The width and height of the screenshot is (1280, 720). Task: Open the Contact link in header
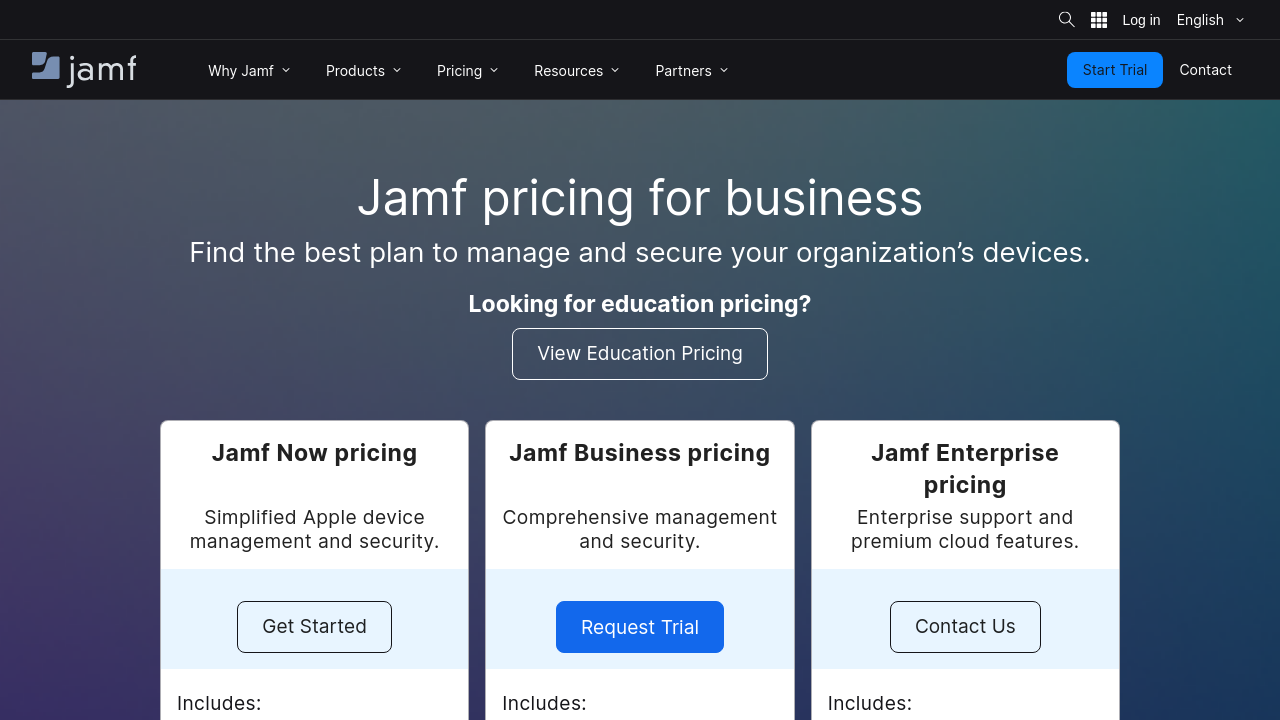pos(1205,70)
